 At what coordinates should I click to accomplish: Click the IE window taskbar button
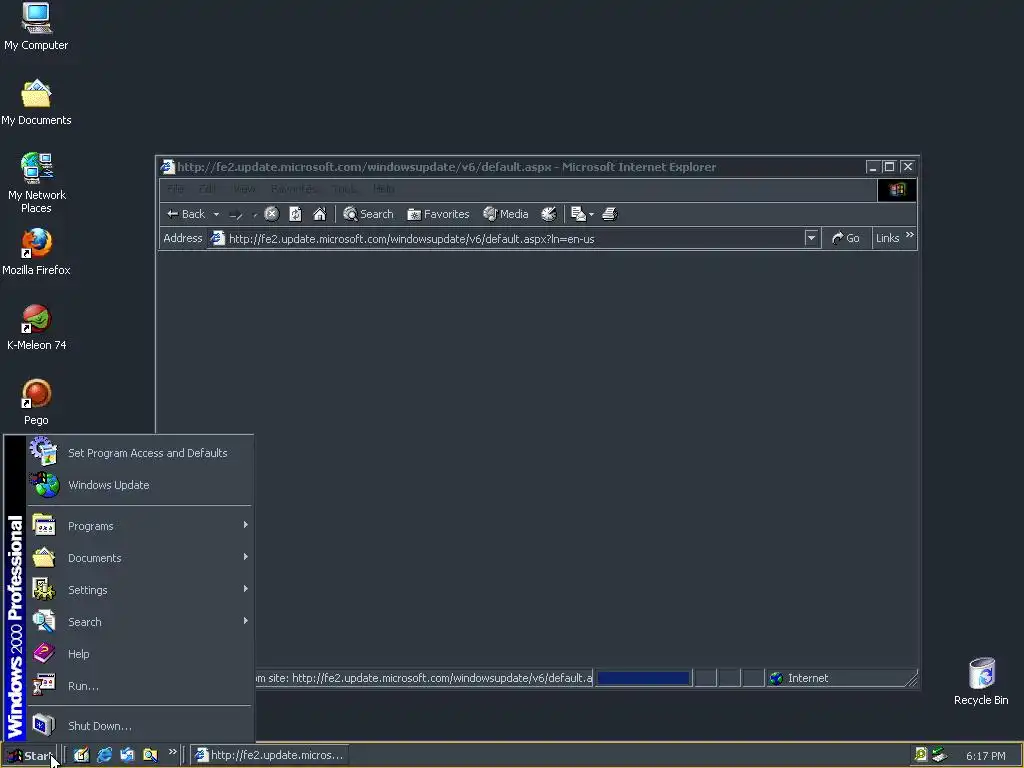tap(270, 755)
